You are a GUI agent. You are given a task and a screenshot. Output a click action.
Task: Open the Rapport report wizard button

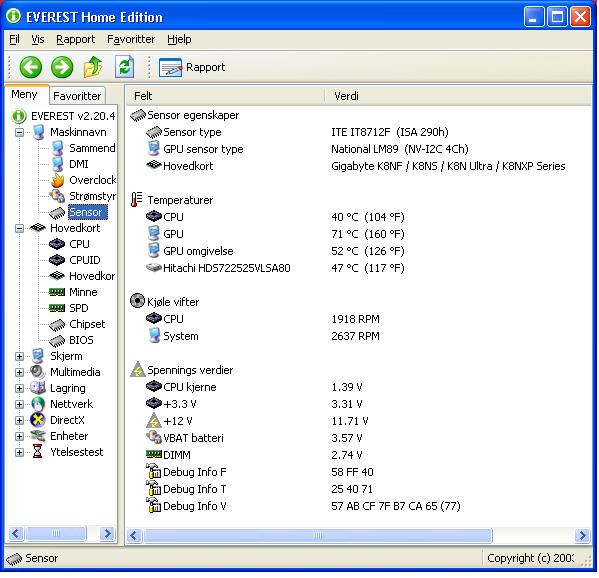click(192, 67)
